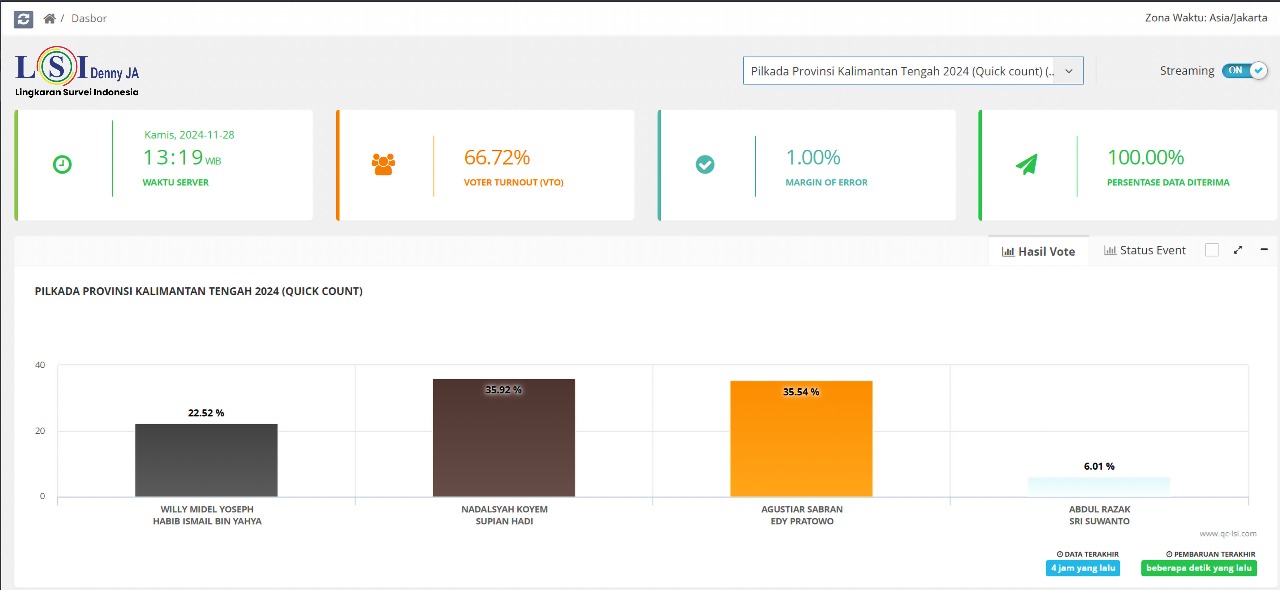This screenshot has height=590, width=1280.
Task: Tick the checkbox beside Status Event tab
Action: click(1212, 250)
